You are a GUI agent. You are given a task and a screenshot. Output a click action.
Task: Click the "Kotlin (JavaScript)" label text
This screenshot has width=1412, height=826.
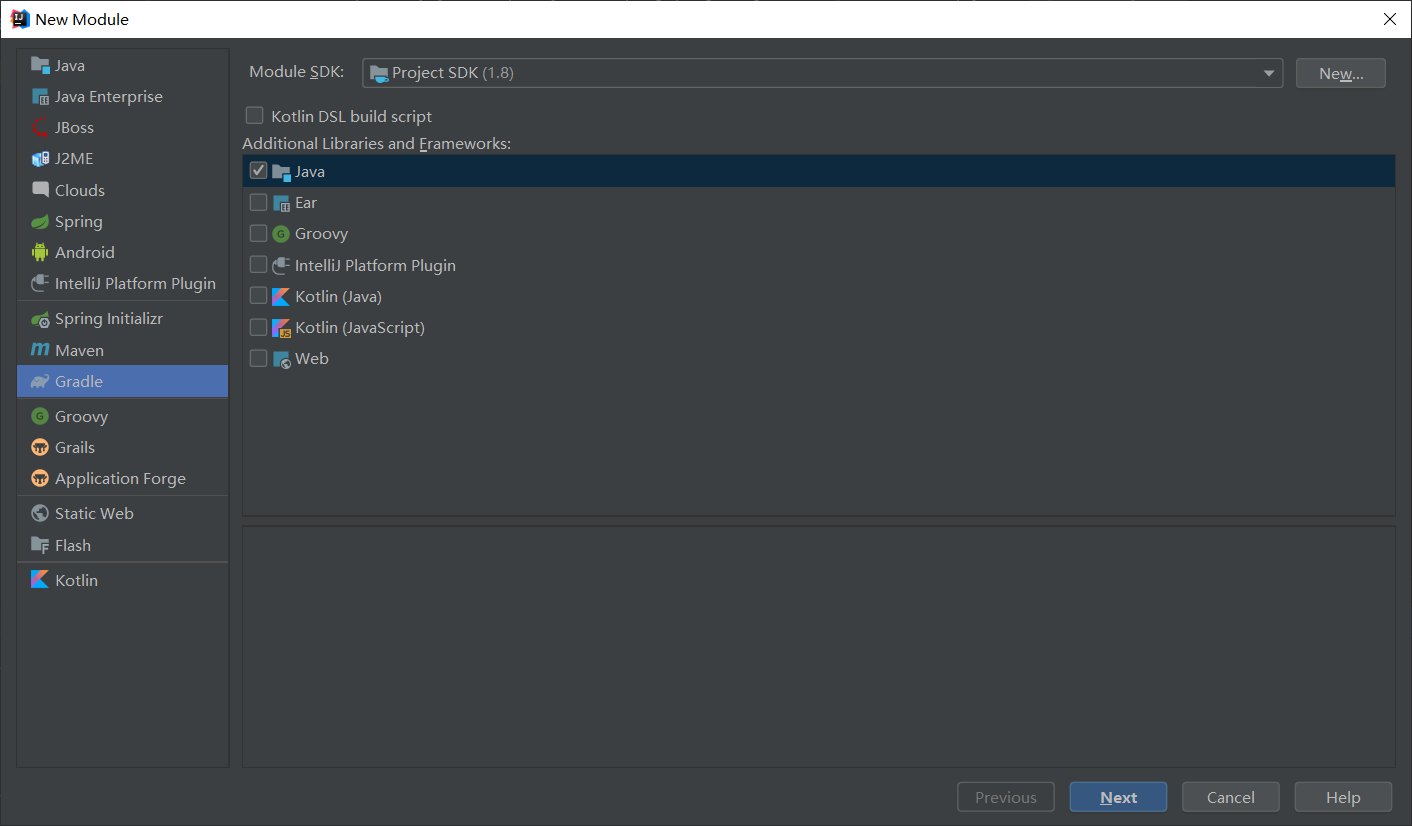tap(360, 328)
